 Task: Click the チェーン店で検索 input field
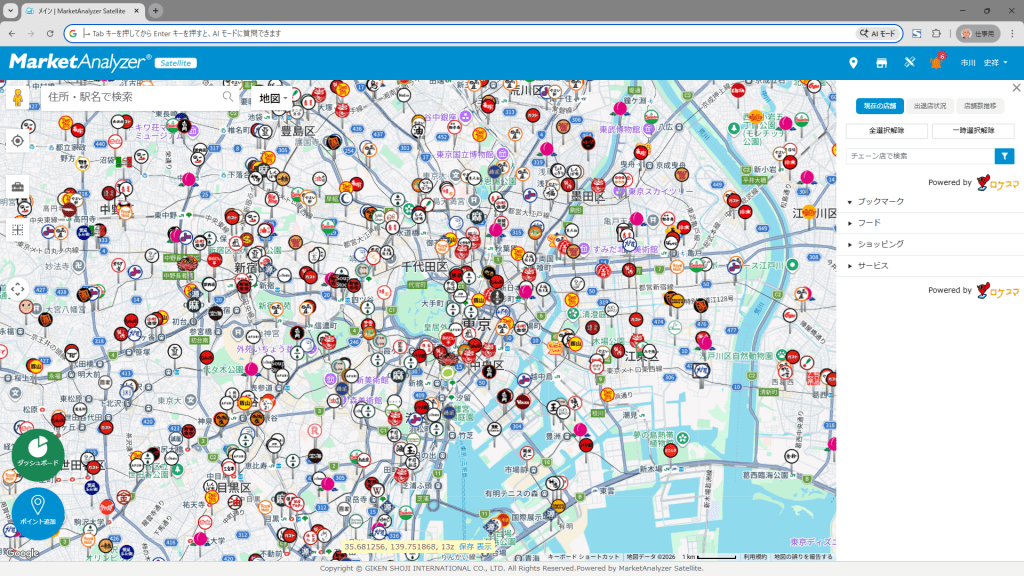click(919, 156)
